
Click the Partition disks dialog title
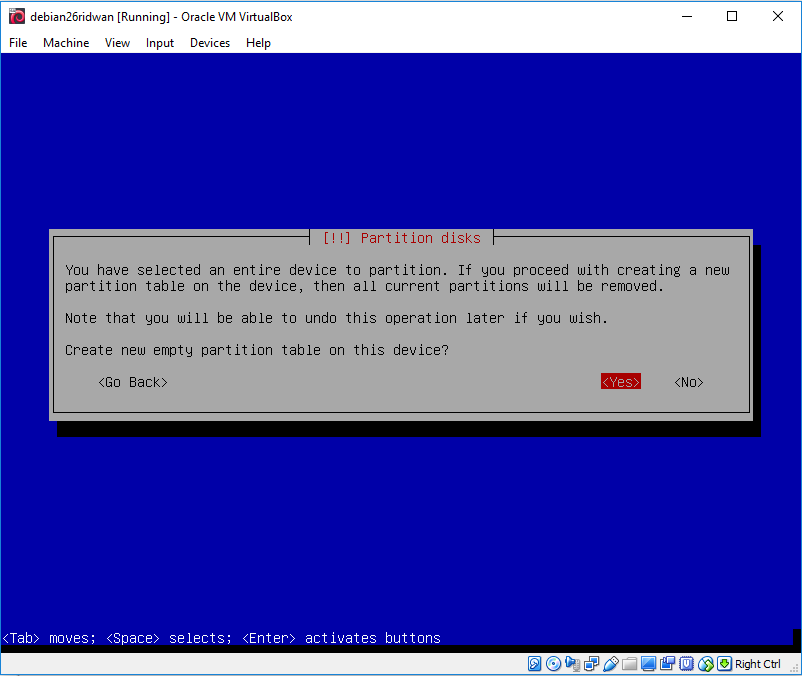[402, 238]
